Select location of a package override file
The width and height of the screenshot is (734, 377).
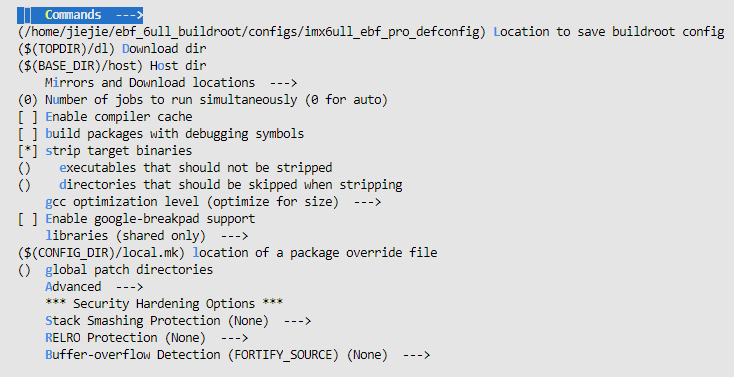click(x=228, y=253)
